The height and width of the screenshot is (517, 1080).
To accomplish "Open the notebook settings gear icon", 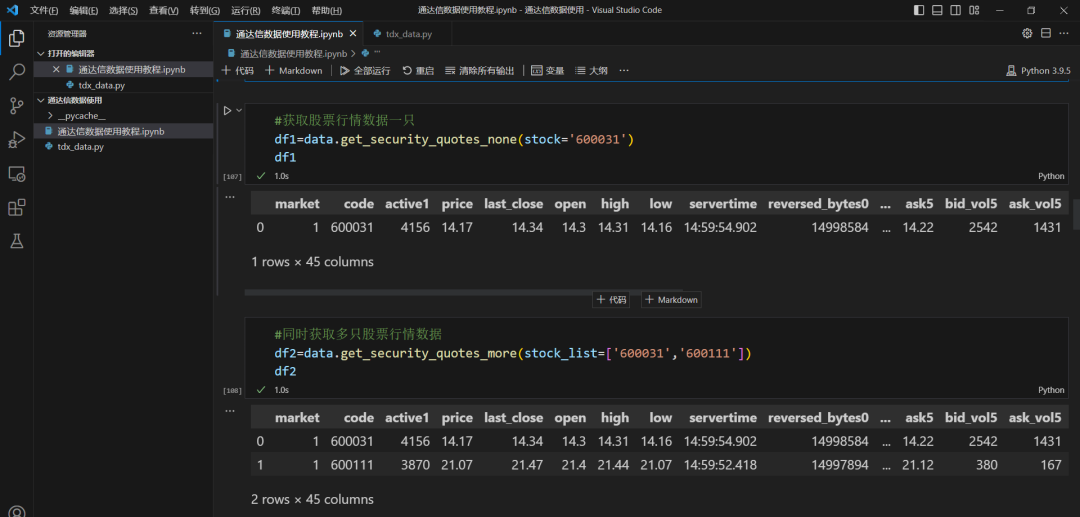I will (x=1027, y=33).
